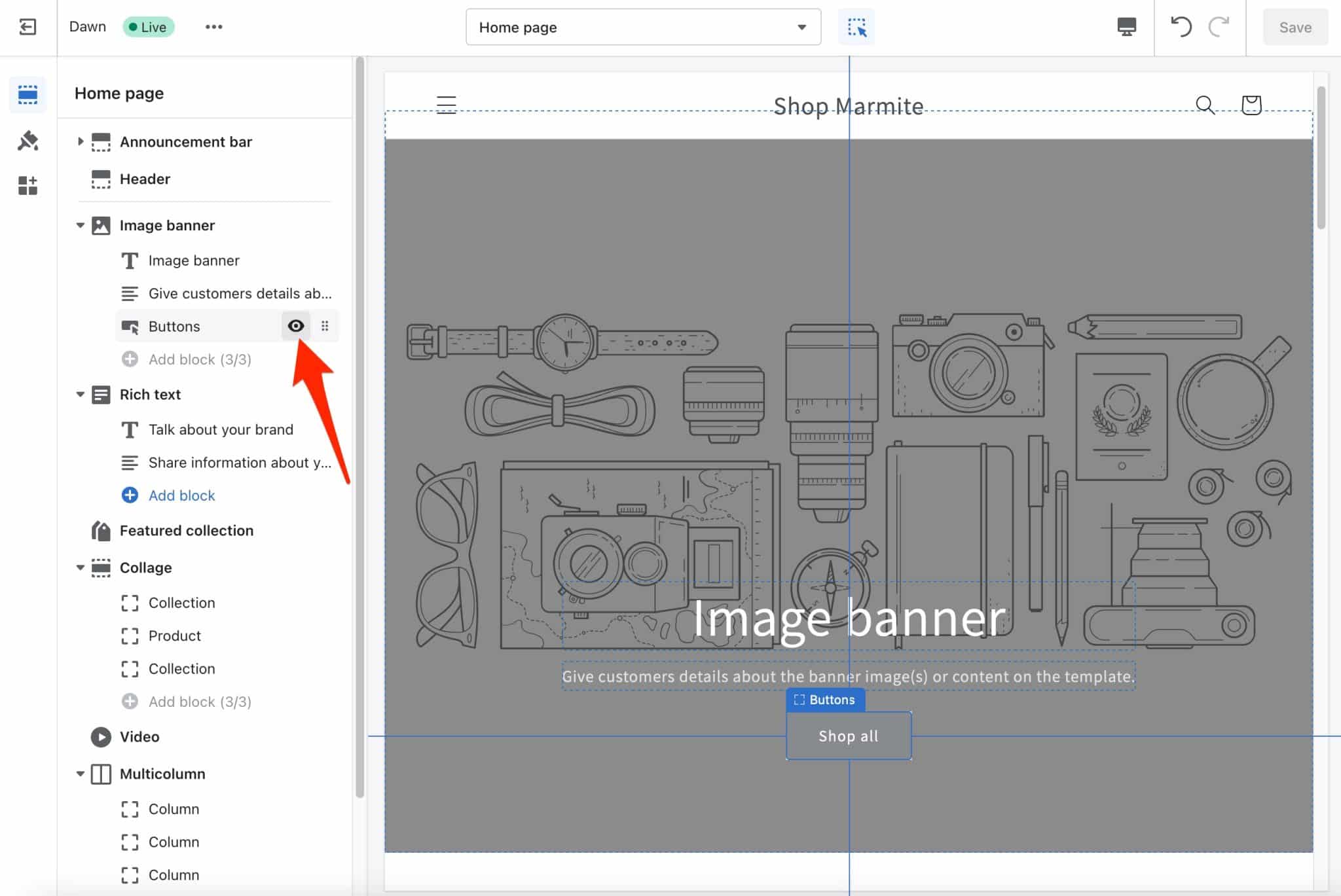Click the App extensions icon in sidebar

tap(27, 184)
